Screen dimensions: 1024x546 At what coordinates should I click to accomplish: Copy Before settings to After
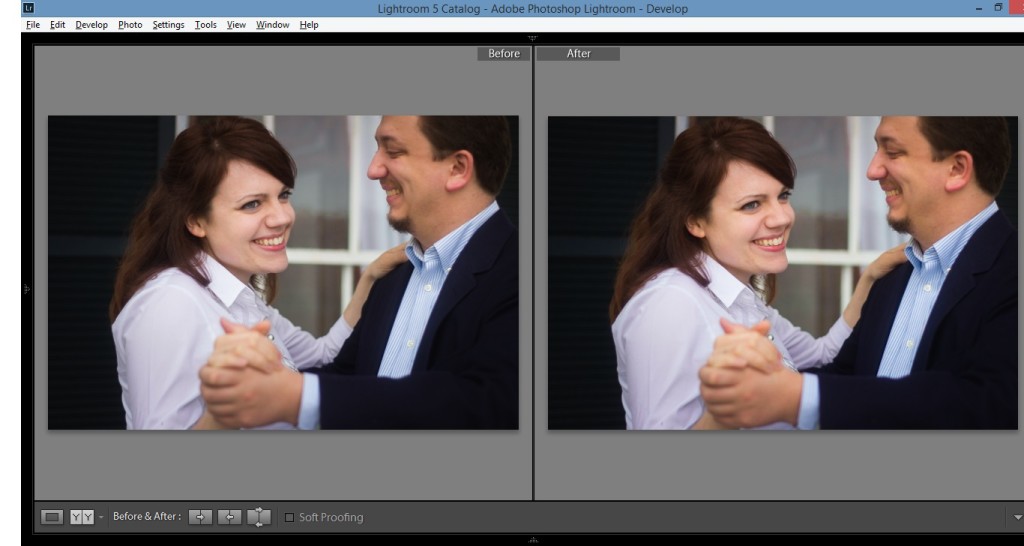[201, 517]
